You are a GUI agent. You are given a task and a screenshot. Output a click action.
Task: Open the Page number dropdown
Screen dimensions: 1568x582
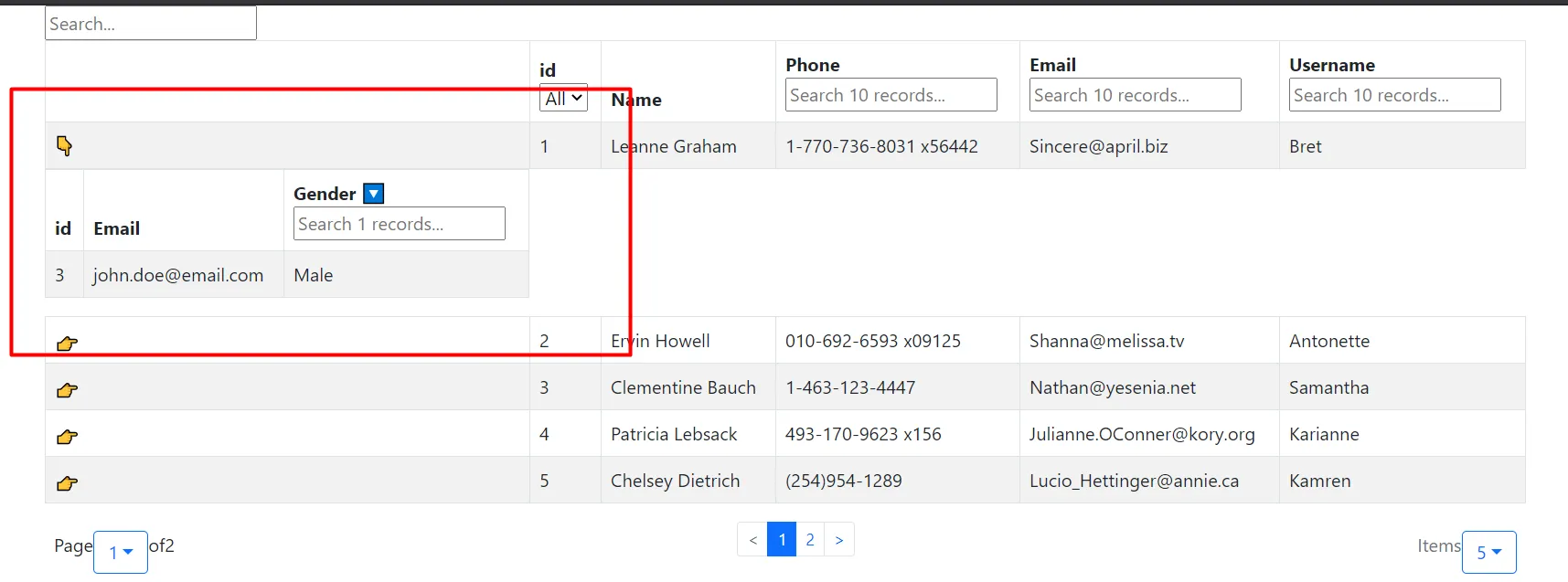(x=121, y=552)
